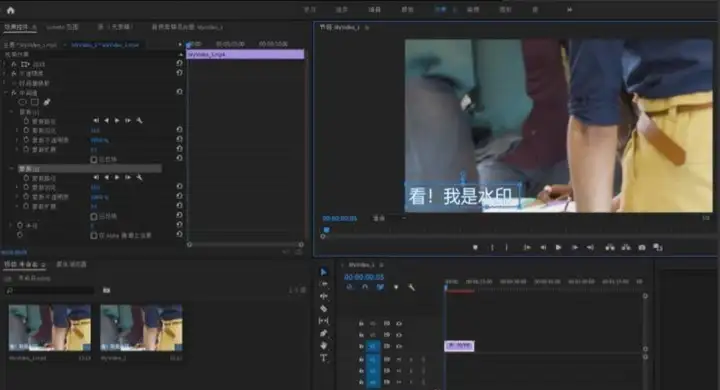Tick the Inverted checkbox under first mask
720x390 pixels.
[94, 159]
